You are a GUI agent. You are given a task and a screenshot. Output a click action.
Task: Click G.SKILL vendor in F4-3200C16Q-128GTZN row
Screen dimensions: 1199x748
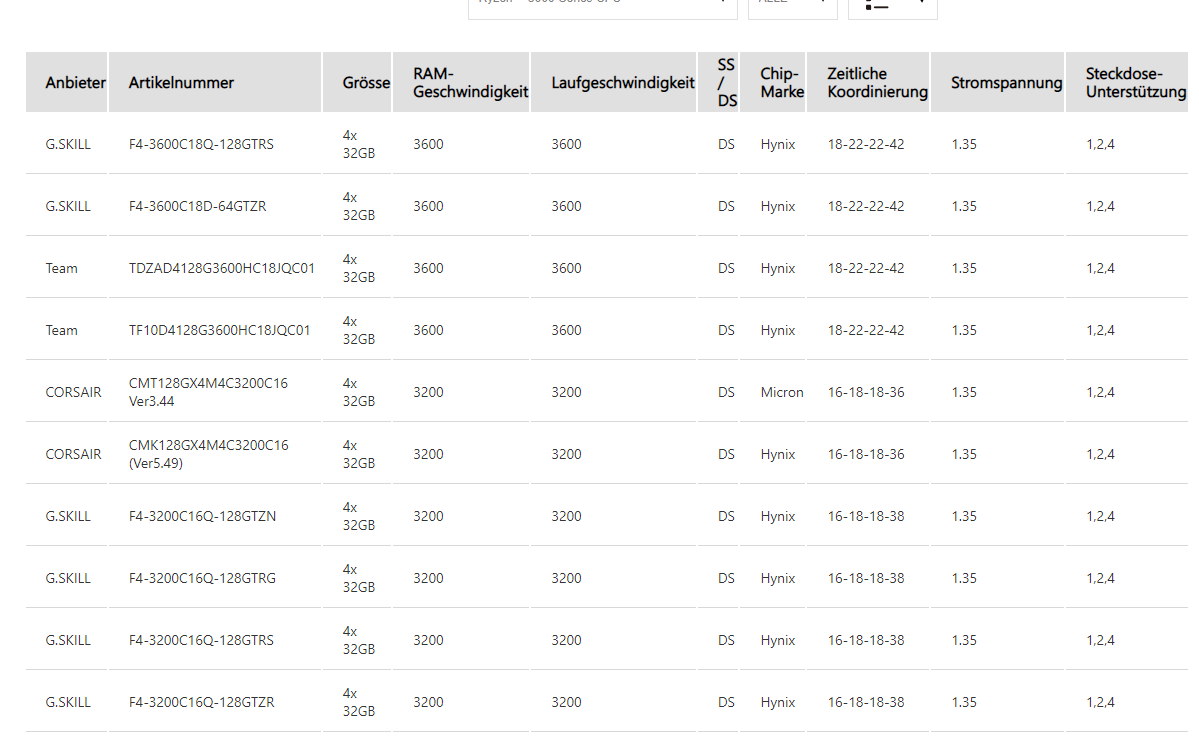click(68, 516)
